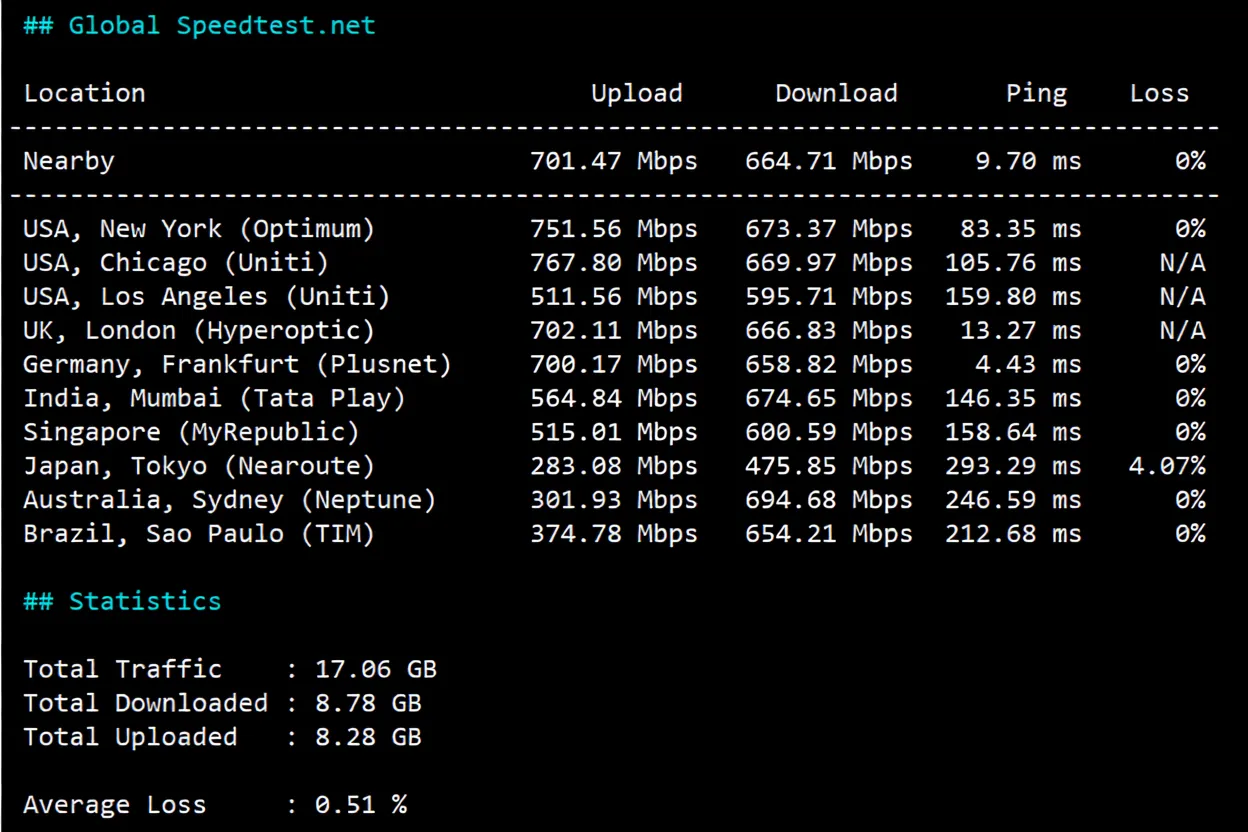Screen dimensions: 1248x832
Task: Select the Germany, Frankfurt (Plusnet) row
Action: (235, 364)
